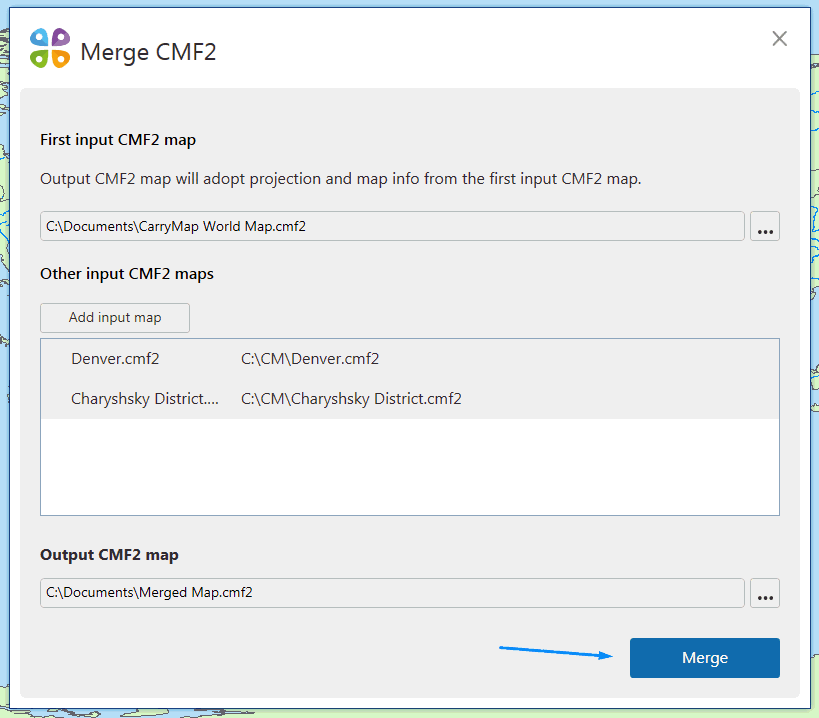
Task: Click the Output CMF2 map heading
Action: 106,554
